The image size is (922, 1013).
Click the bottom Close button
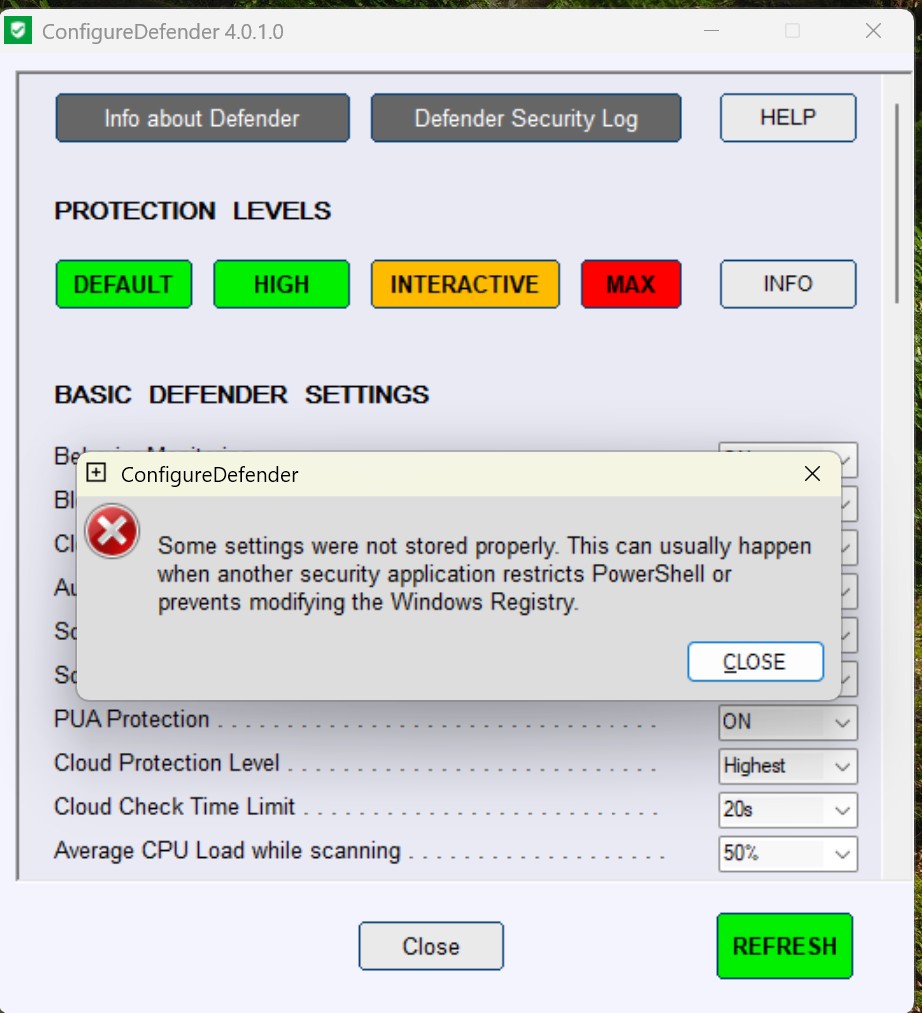pyautogui.click(x=431, y=946)
